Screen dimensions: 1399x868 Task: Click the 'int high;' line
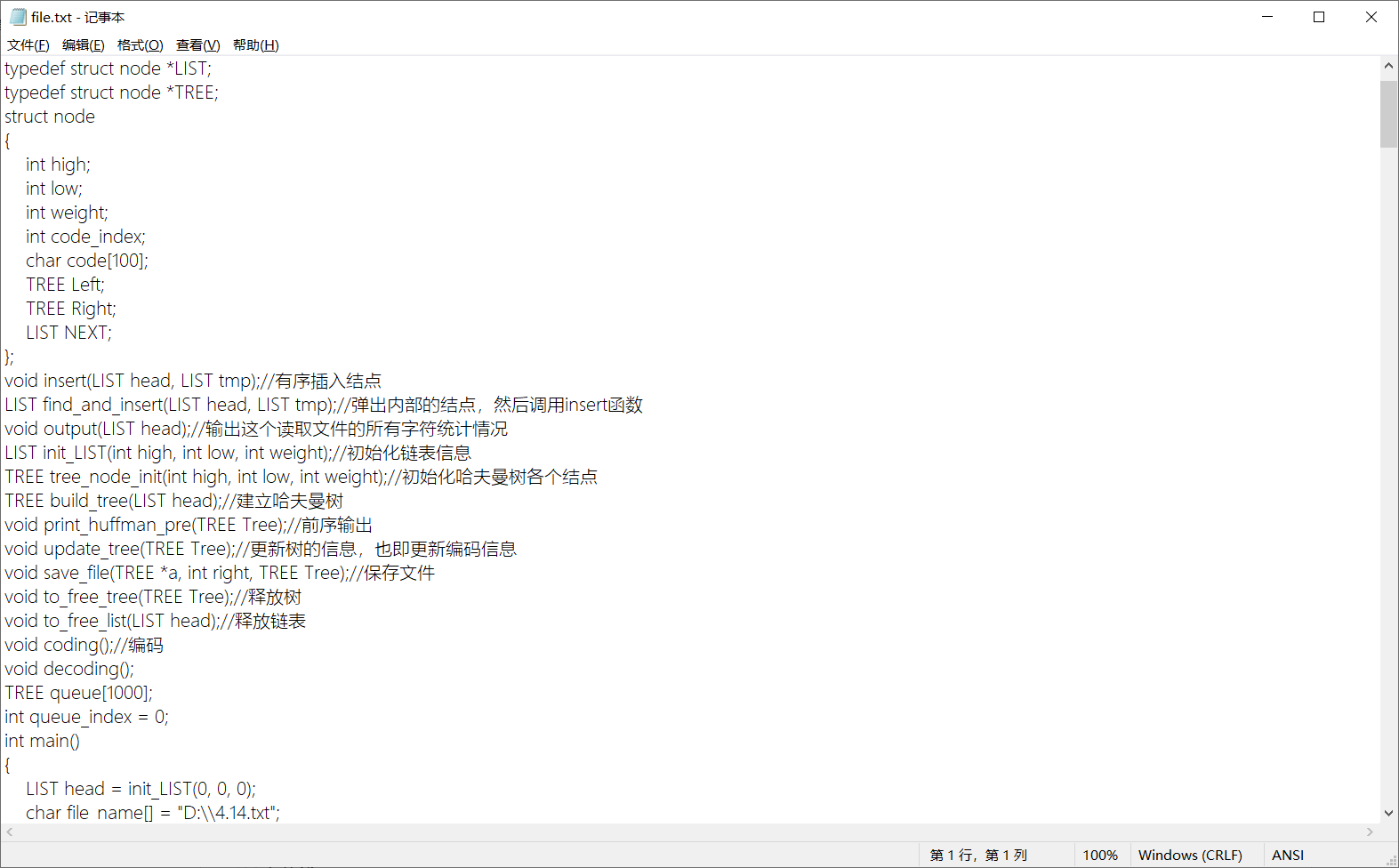click(58, 165)
